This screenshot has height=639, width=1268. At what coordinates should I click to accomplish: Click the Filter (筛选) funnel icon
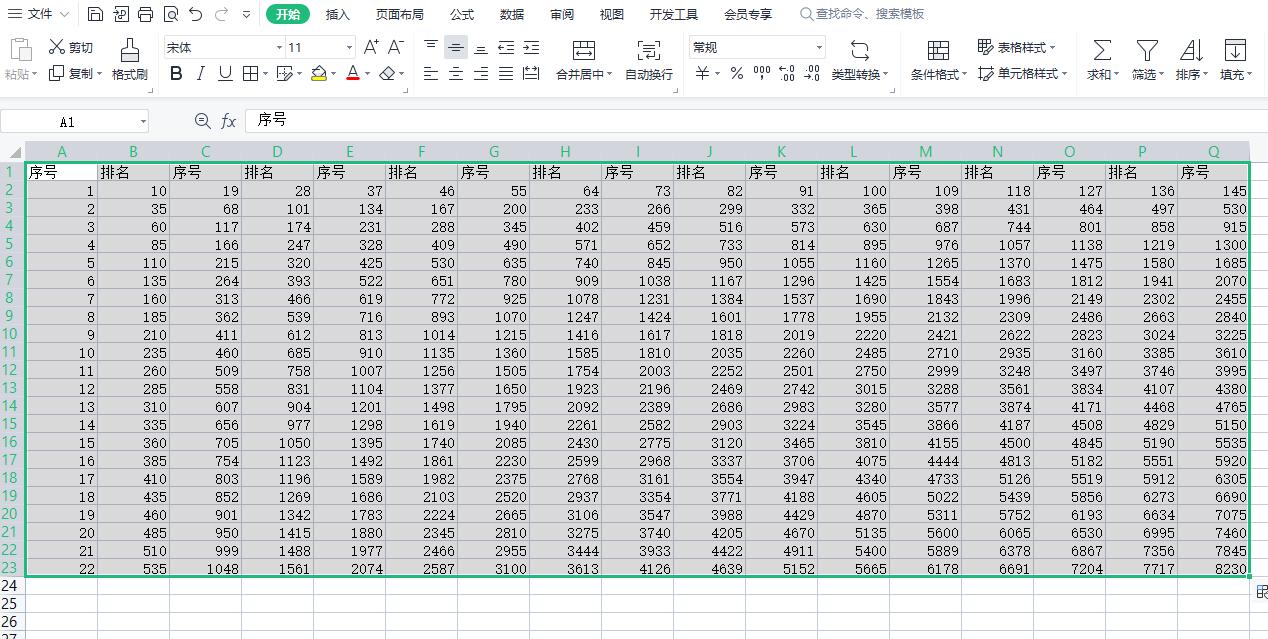click(x=1147, y=50)
